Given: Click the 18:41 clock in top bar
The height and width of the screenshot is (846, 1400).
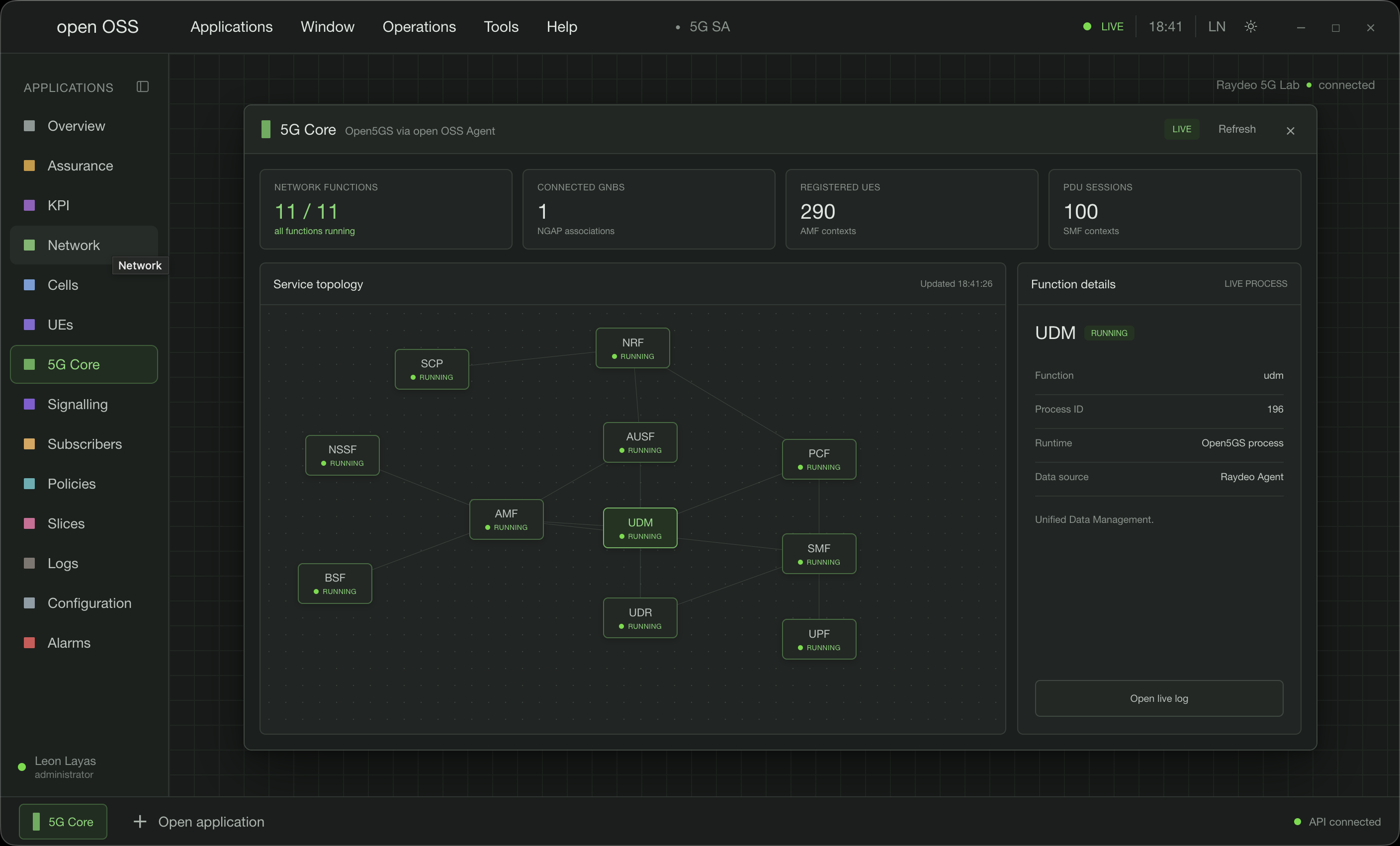Looking at the screenshot, I should (x=1165, y=27).
